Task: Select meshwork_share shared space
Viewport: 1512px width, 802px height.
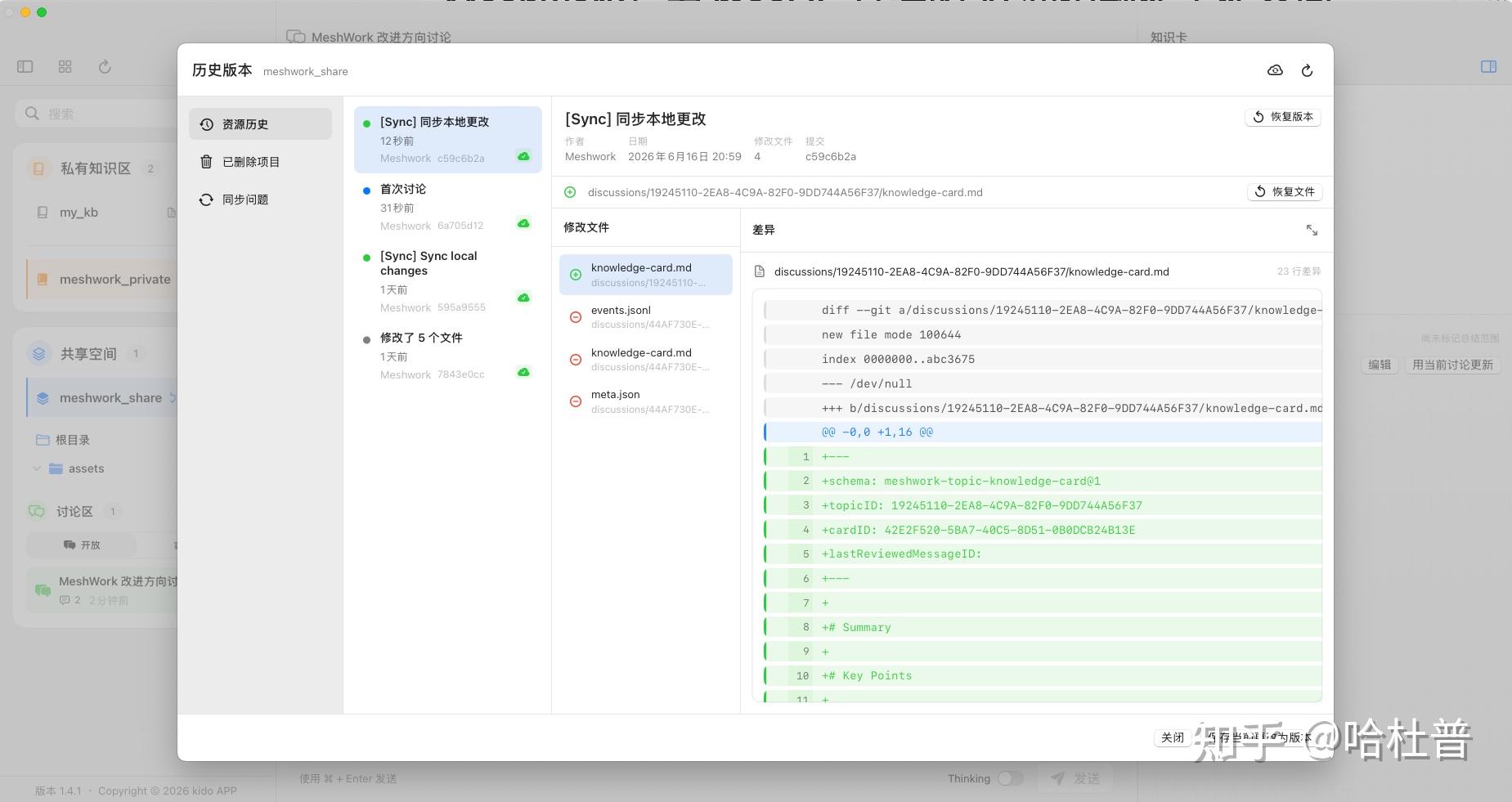Action: pos(102,398)
